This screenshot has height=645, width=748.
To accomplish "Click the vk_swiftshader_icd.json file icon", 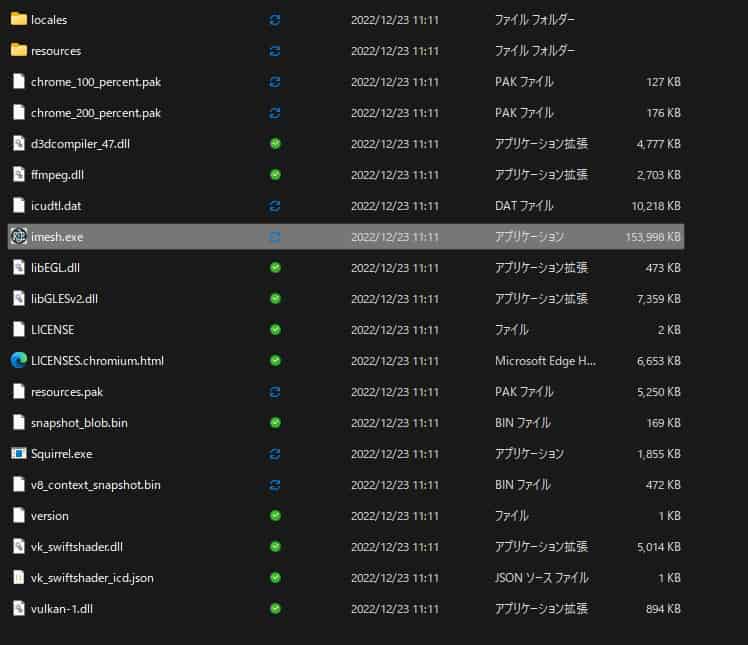I will 18,578.
